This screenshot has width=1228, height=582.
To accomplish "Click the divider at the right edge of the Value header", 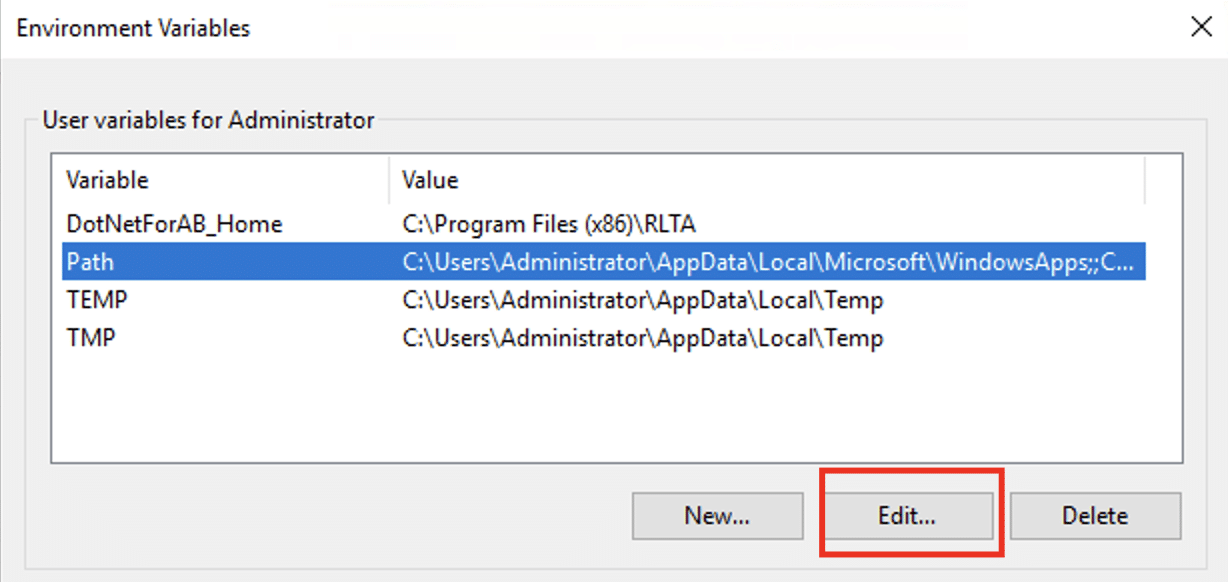I will (1145, 180).
